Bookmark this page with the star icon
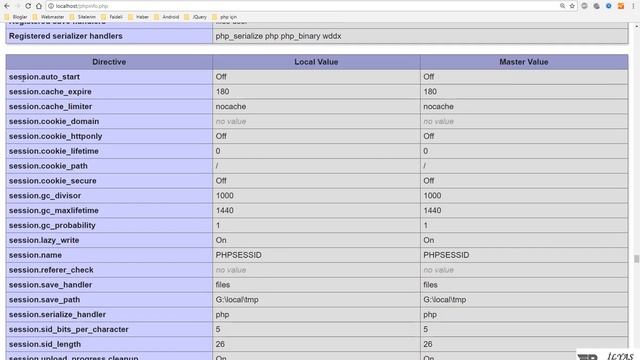Screen dimensions: 640x360 (572, 6)
